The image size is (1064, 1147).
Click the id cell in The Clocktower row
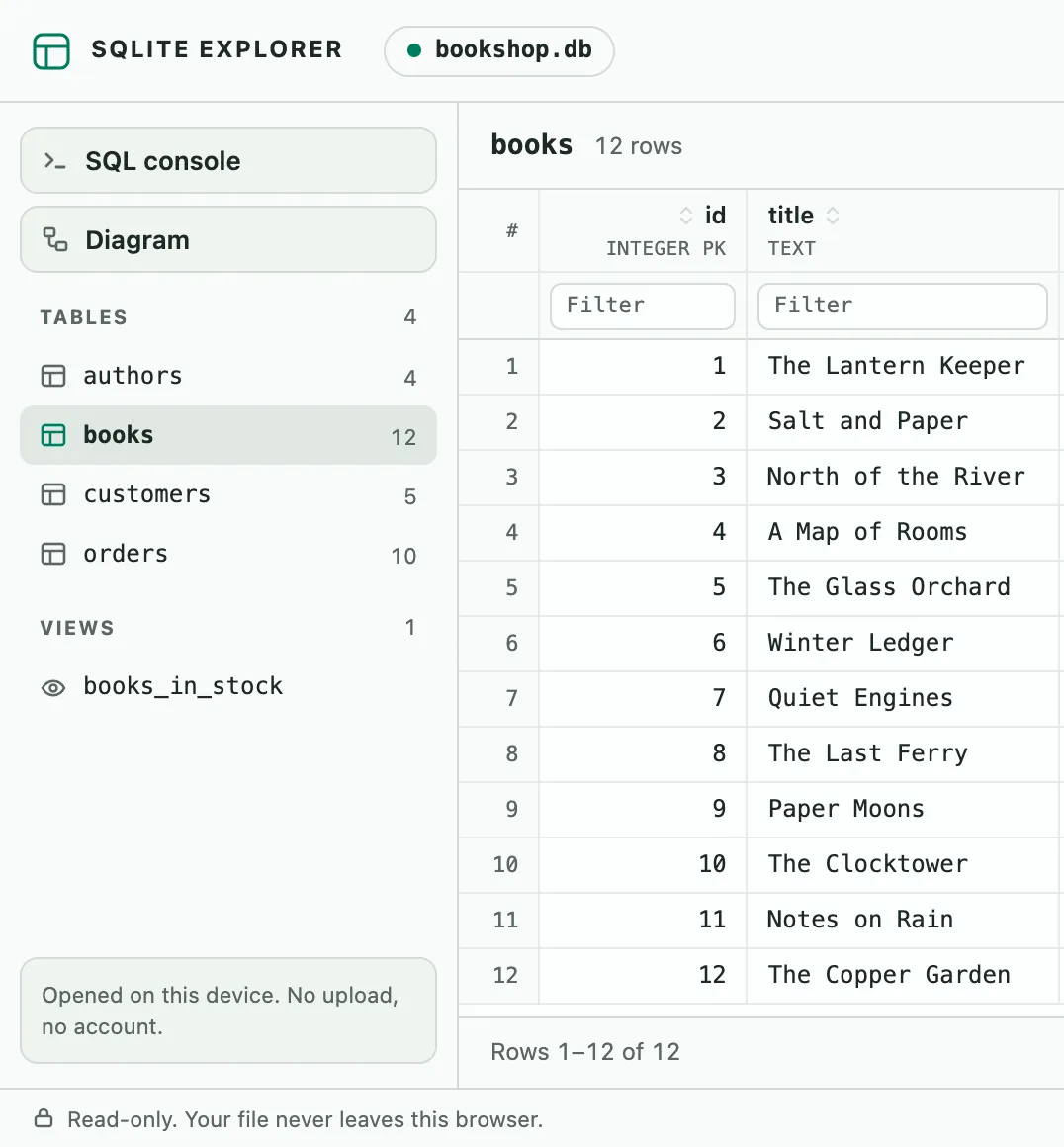(x=643, y=864)
